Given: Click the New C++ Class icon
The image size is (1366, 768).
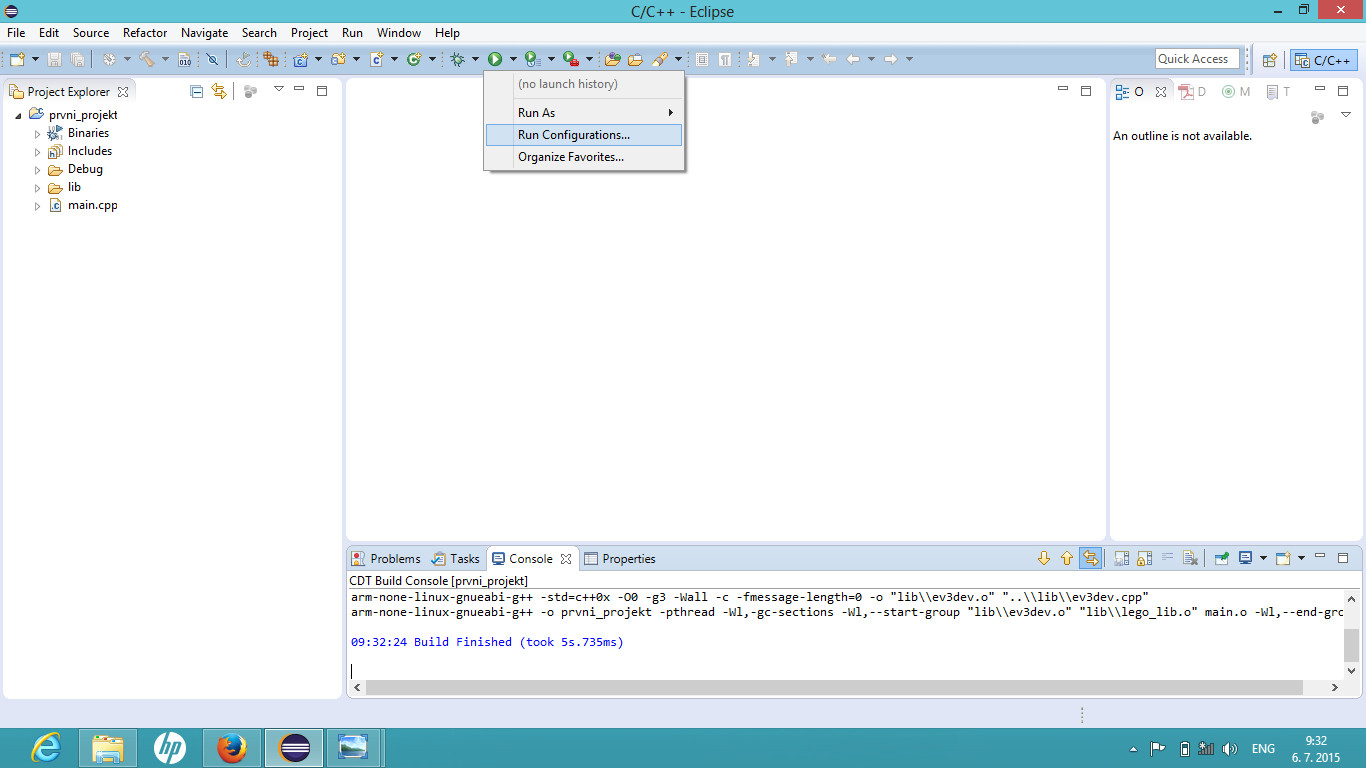Looking at the screenshot, I should click(414, 60).
